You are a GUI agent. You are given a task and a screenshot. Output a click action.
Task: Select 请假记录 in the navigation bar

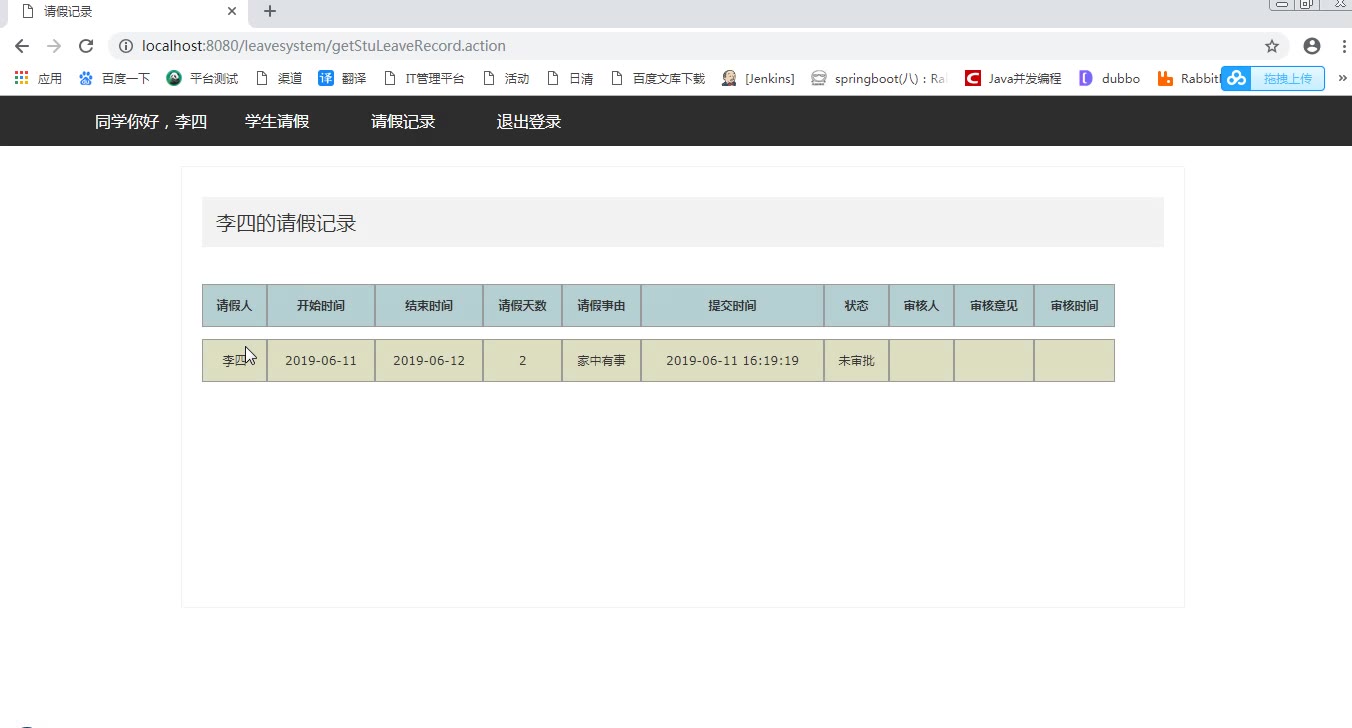403,122
